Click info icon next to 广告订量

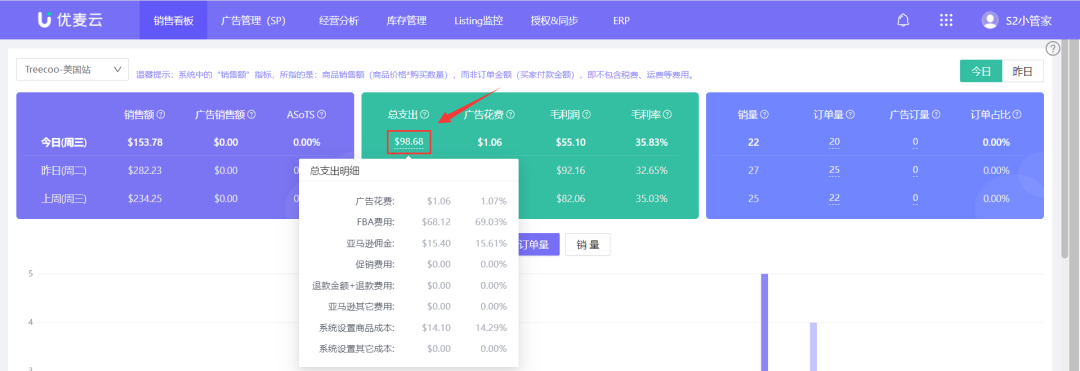click(936, 115)
